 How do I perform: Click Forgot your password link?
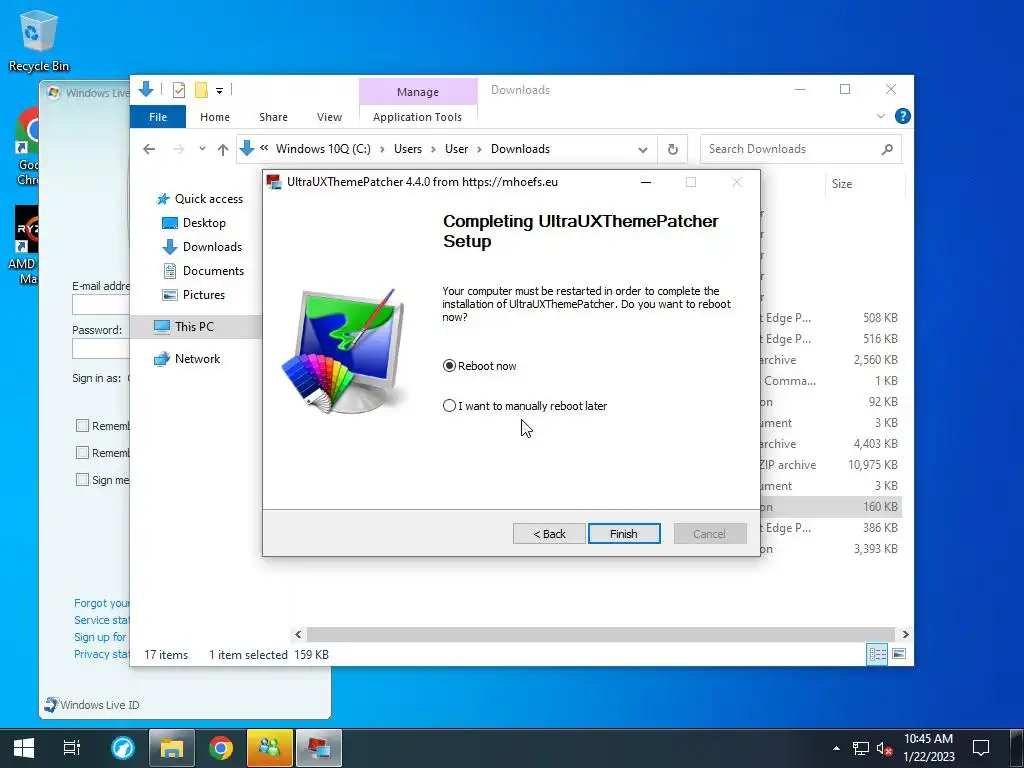101,603
